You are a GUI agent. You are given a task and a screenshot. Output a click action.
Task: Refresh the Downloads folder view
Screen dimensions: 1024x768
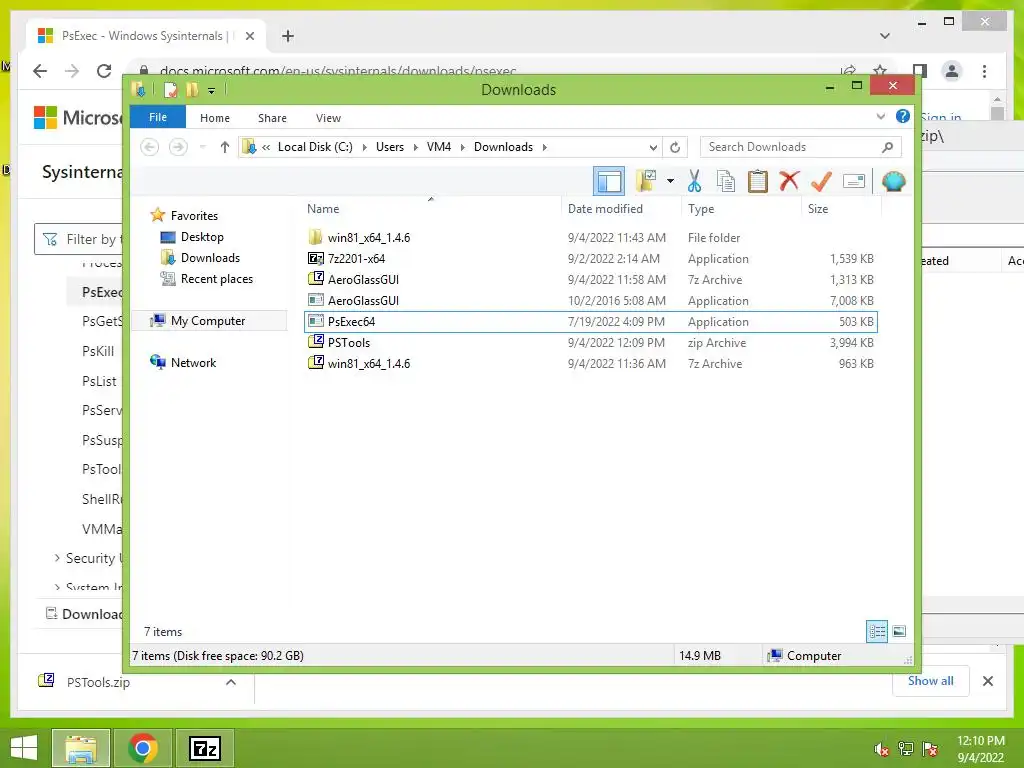(x=675, y=148)
